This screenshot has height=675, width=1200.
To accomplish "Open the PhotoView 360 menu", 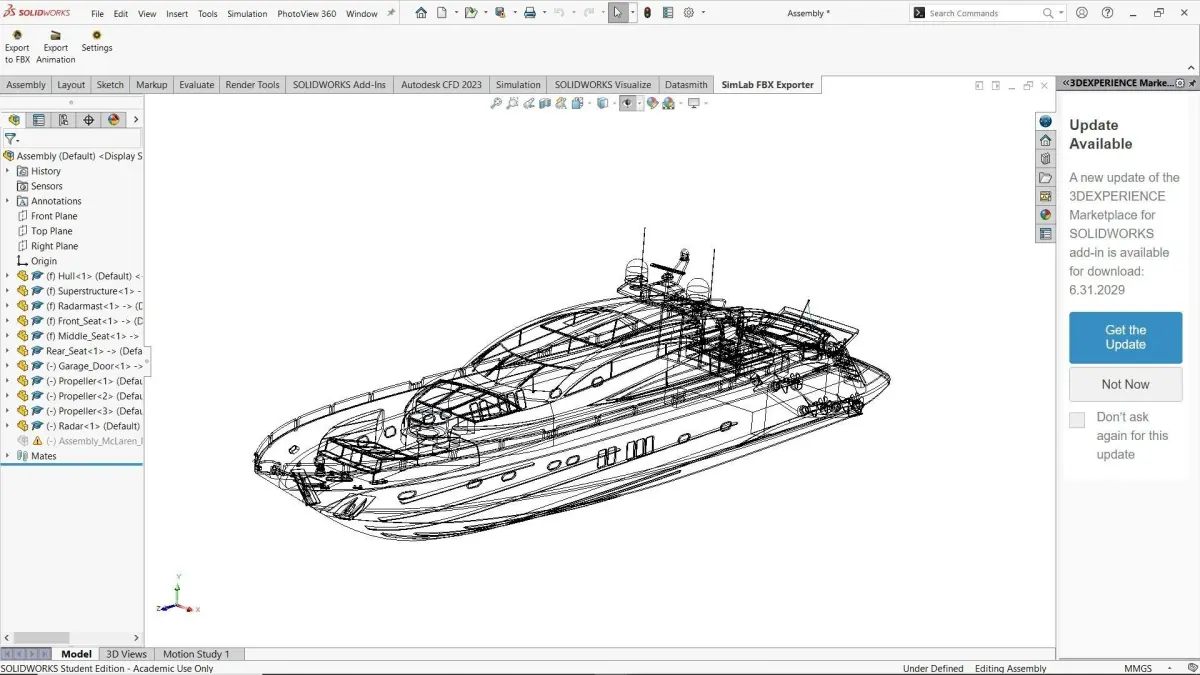I will click(306, 14).
